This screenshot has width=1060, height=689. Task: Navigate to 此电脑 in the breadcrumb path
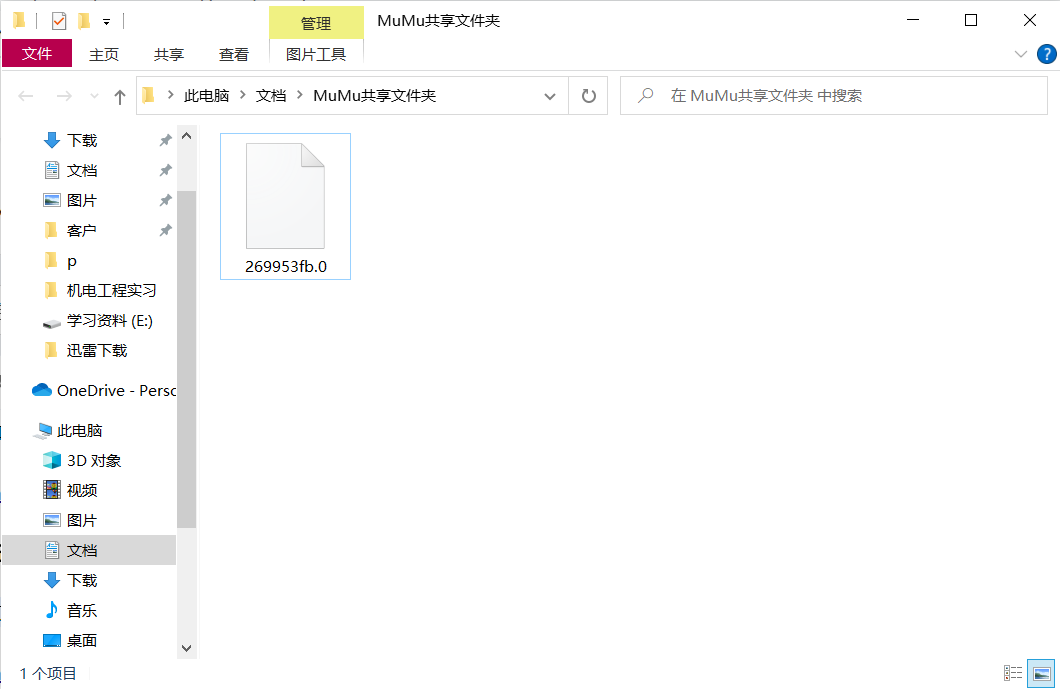pyautogui.click(x=206, y=96)
